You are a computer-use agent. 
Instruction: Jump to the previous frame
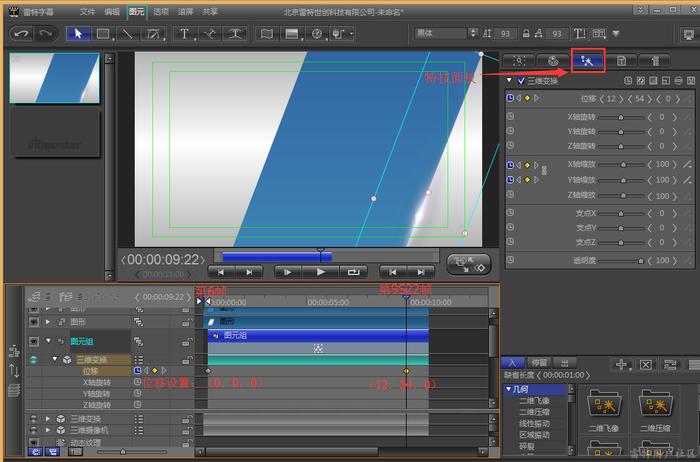[x=221, y=272]
